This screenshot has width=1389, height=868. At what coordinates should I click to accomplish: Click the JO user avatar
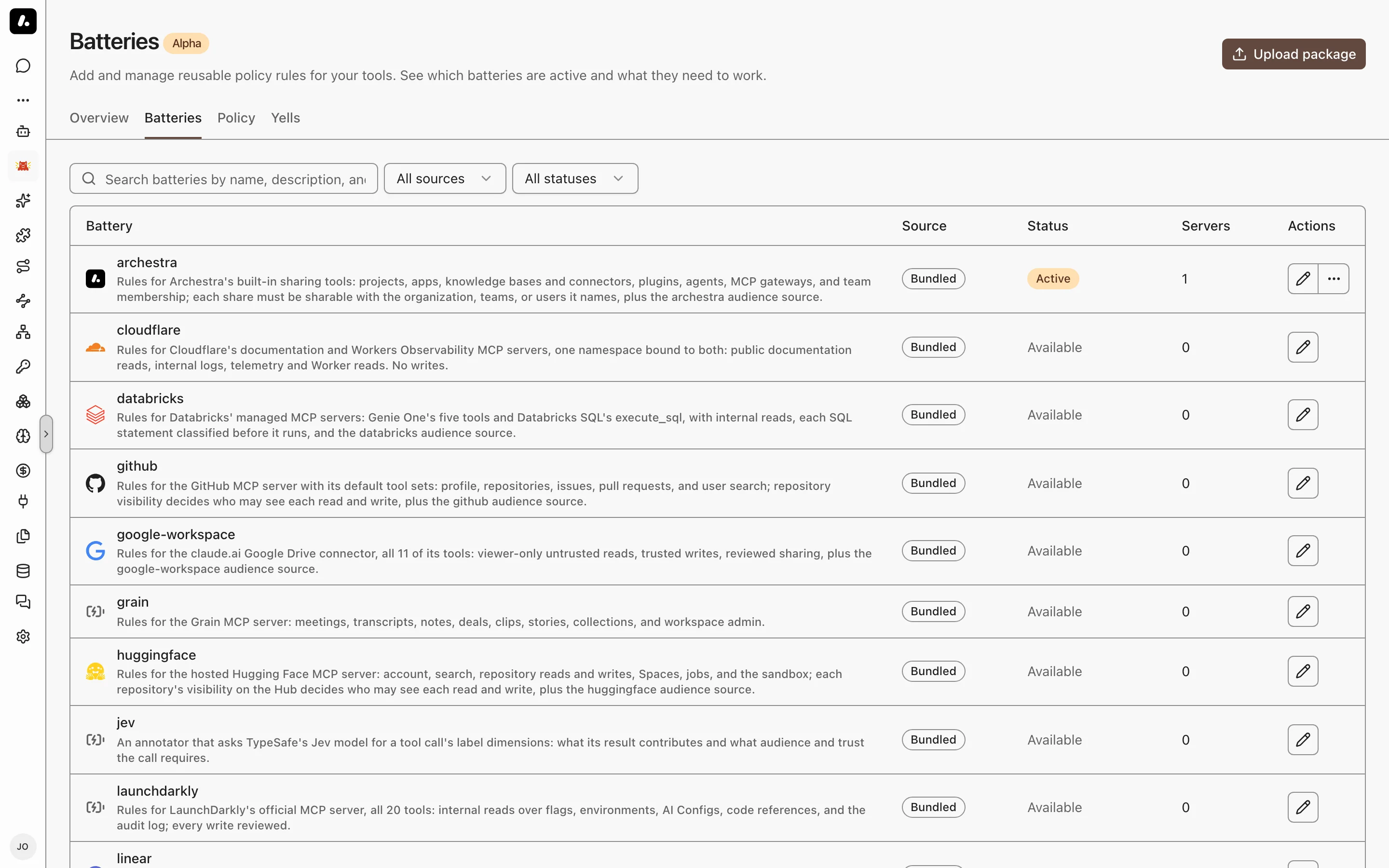pos(23,847)
